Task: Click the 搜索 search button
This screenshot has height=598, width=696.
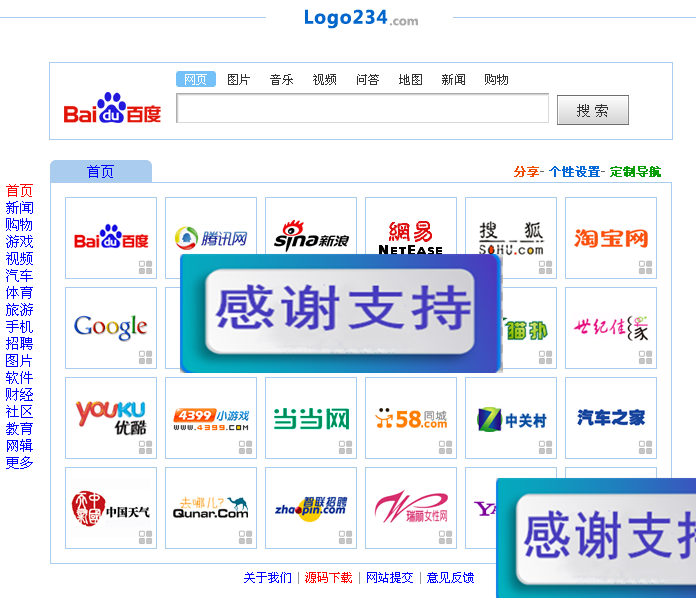Action: [593, 110]
